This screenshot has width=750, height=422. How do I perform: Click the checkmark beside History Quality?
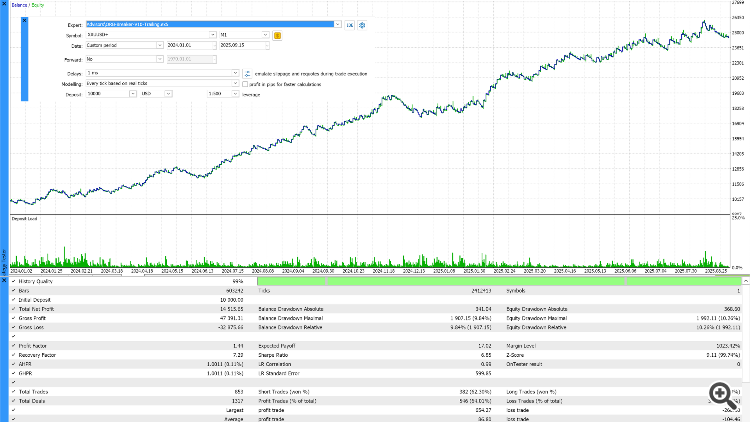(12, 283)
